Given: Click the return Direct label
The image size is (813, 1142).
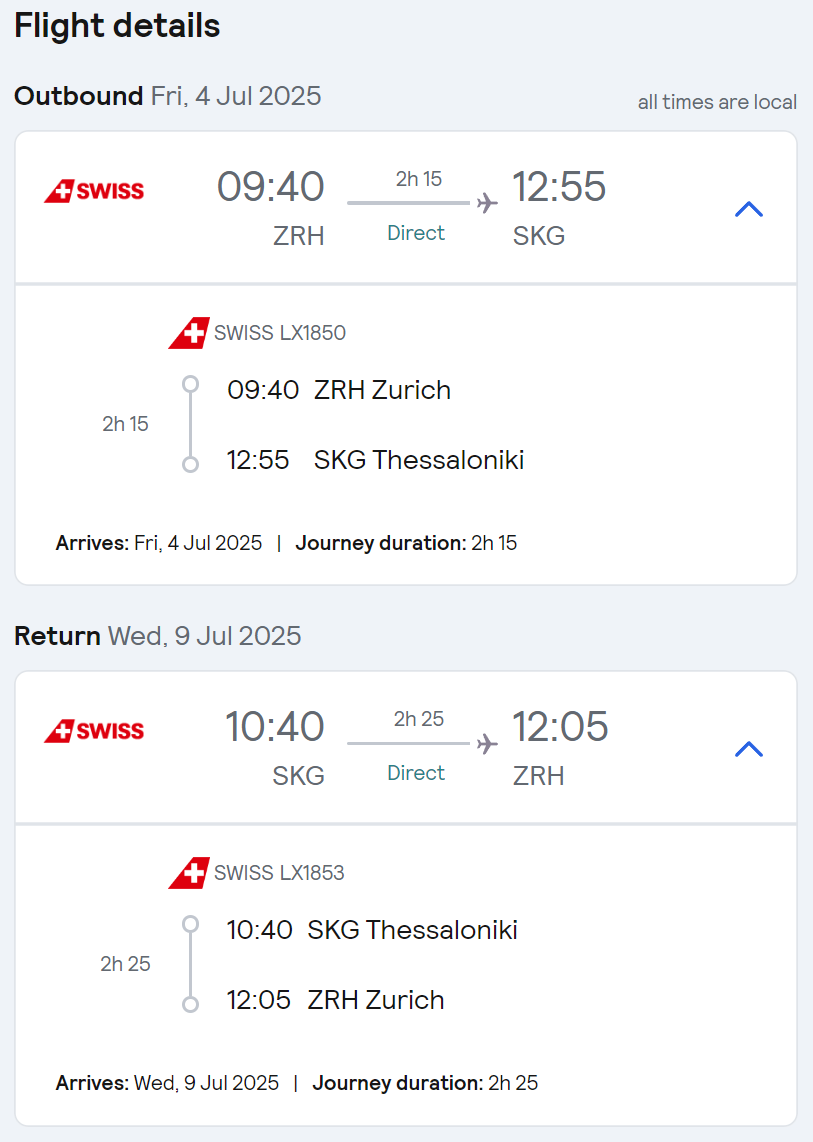Looking at the screenshot, I should [416, 773].
